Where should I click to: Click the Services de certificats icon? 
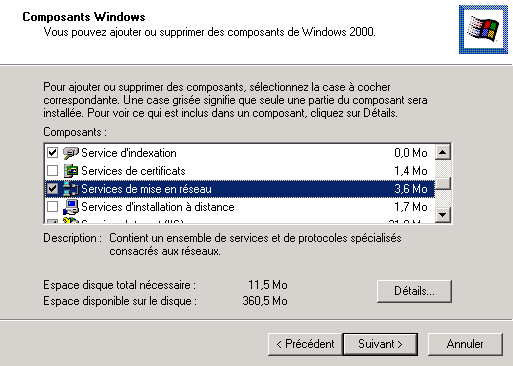click(71, 171)
